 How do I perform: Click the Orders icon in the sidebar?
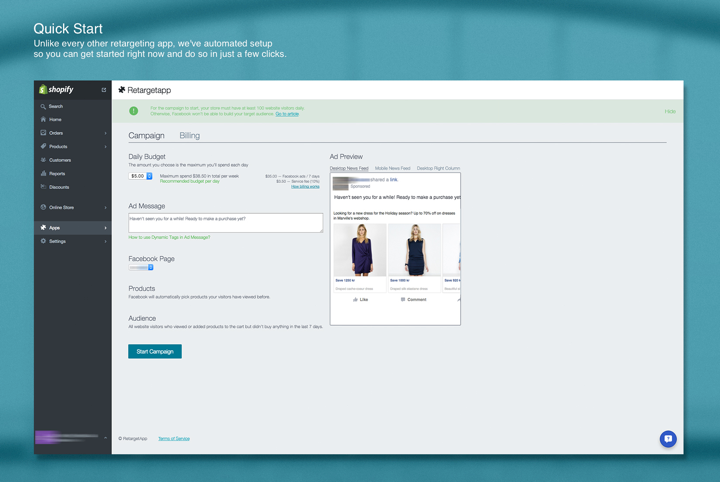(43, 133)
